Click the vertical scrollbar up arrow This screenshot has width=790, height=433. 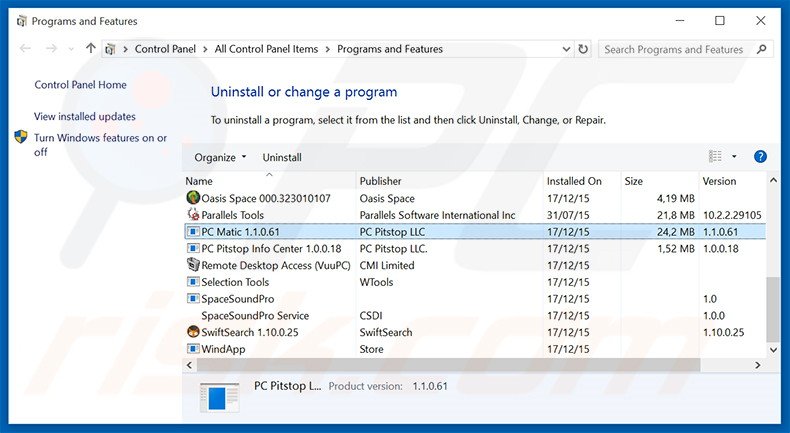point(773,180)
